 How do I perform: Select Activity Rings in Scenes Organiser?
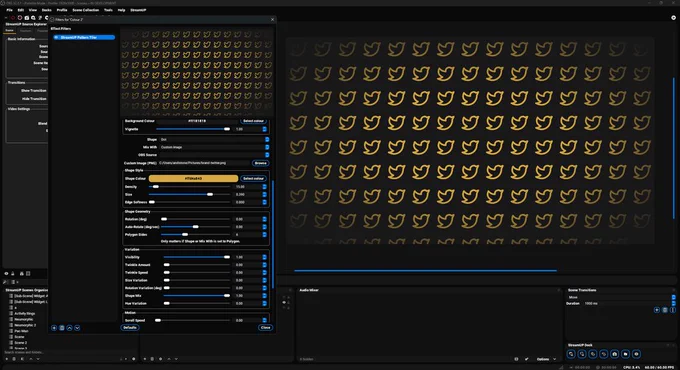[x=25, y=313]
